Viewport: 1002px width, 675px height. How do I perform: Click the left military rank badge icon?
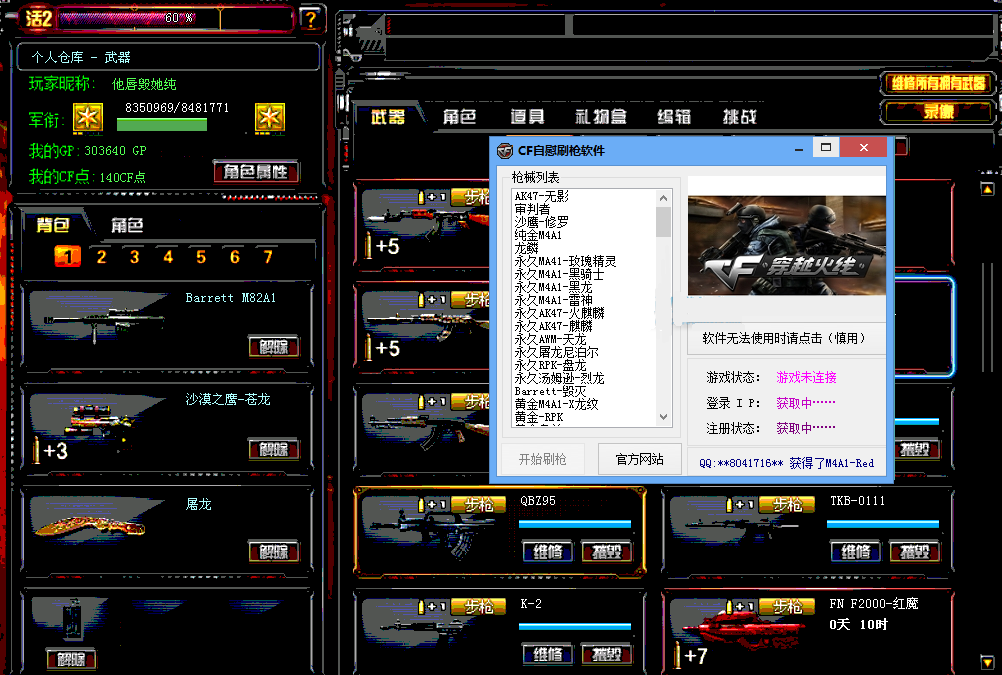click(88, 118)
